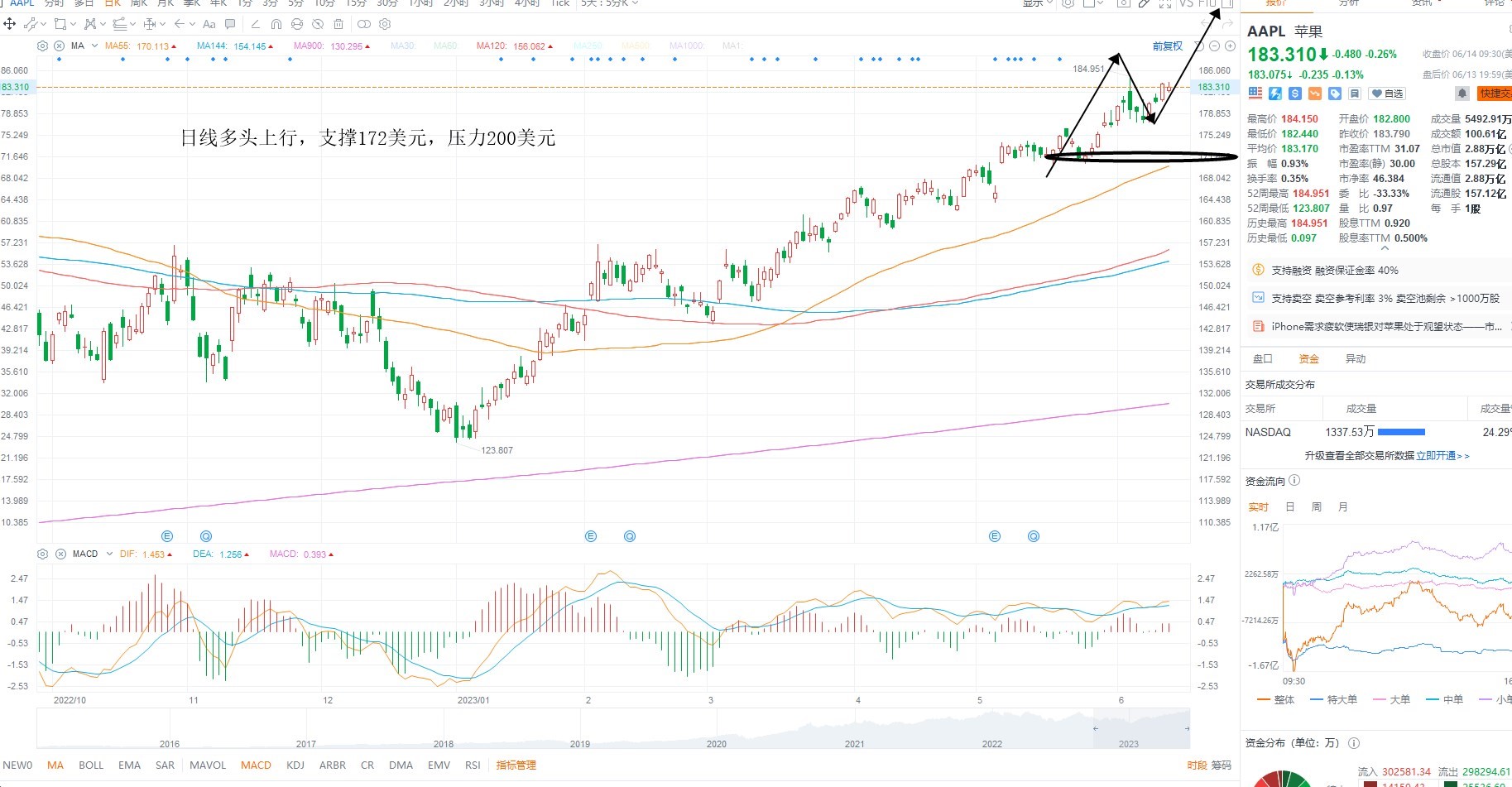This screenshot has width=1512, height=787.
Task: Toggle the DMA sub-indicator
Action: 401,765
